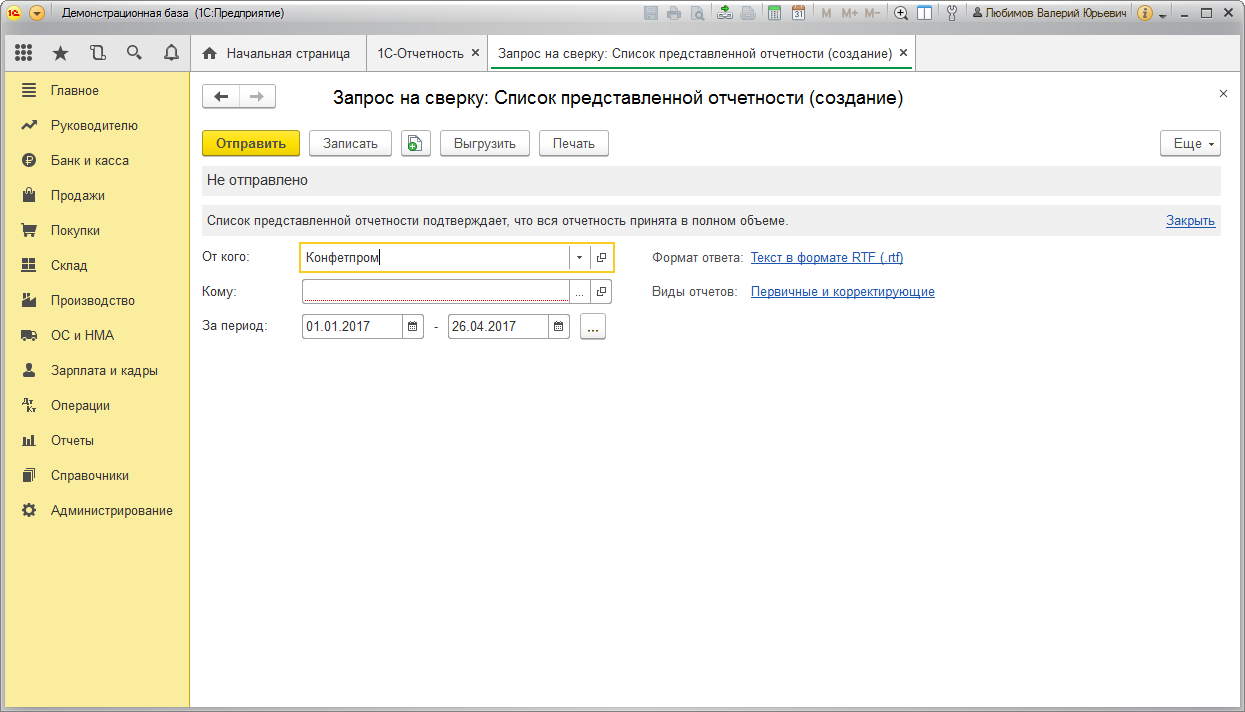Click the M memory button

826,13
